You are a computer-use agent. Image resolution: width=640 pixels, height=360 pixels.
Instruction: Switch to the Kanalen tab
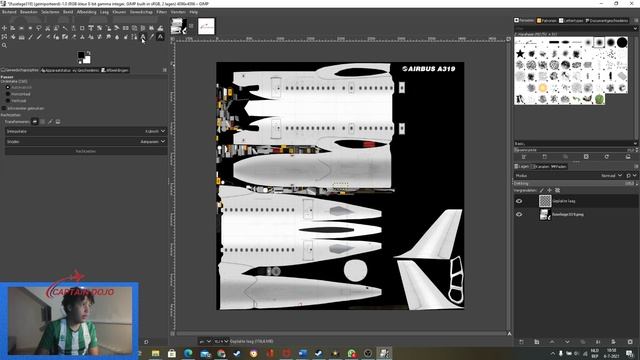point(540,167)
